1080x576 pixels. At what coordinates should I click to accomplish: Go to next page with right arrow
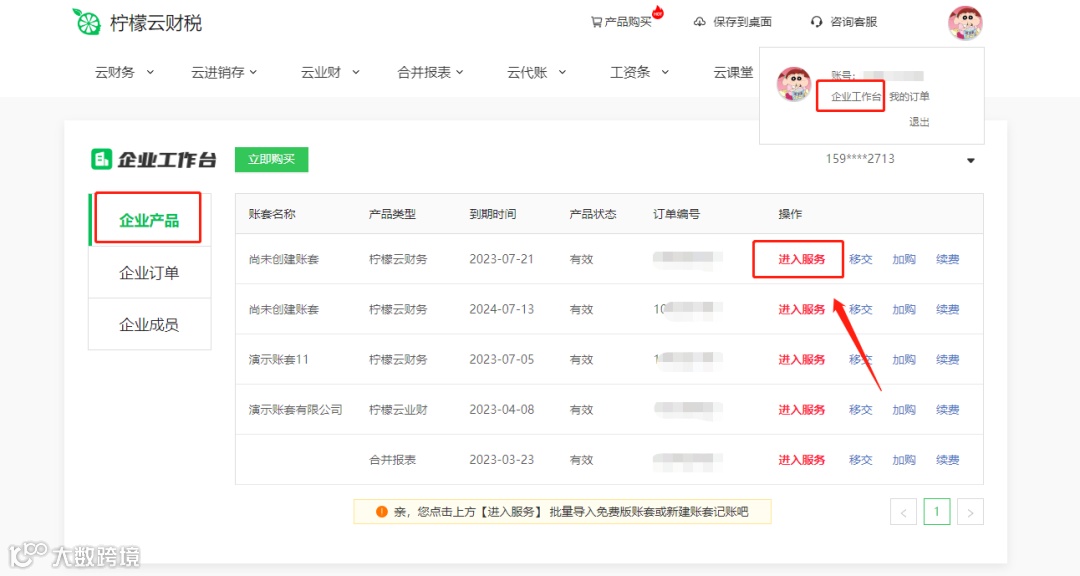click(970, 512)
